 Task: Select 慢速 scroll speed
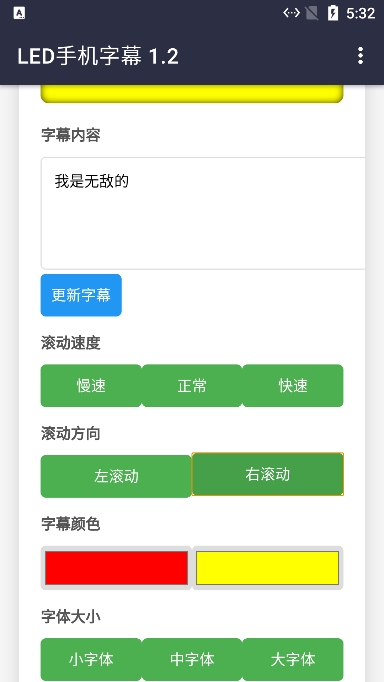point(91,385)
